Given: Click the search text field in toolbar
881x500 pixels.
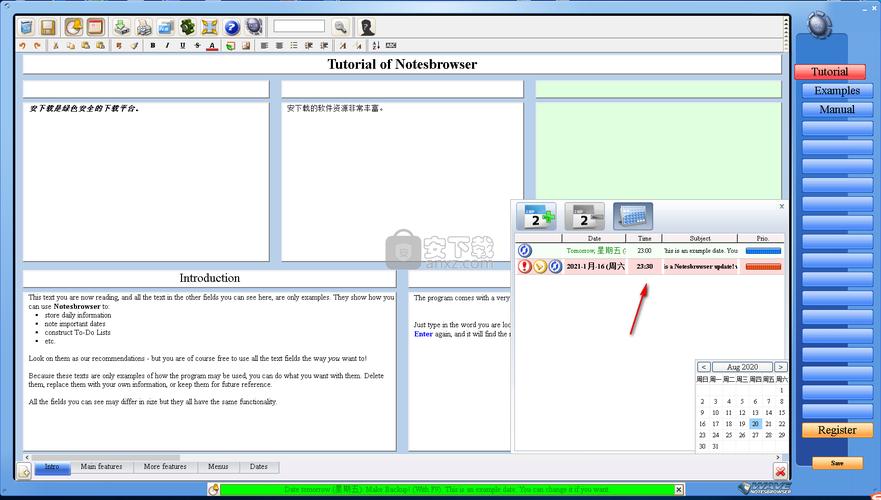Looking at the screenshot, I should tap(299, 26).
